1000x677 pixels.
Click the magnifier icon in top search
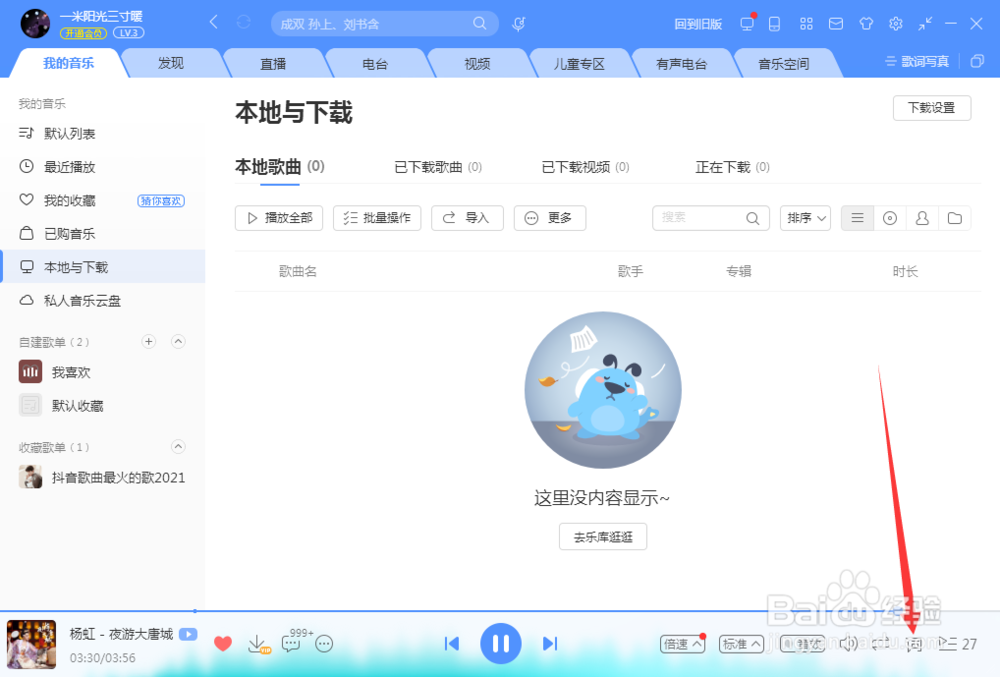(480, 24)
